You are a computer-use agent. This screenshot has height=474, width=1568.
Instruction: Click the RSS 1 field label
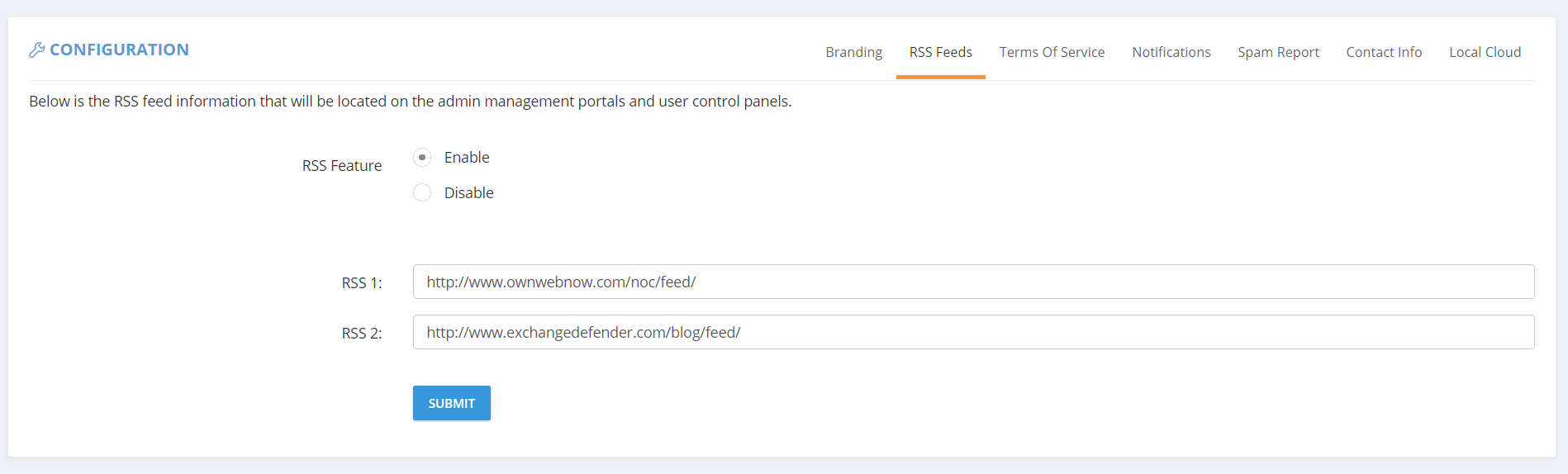[x=362, y=282]
